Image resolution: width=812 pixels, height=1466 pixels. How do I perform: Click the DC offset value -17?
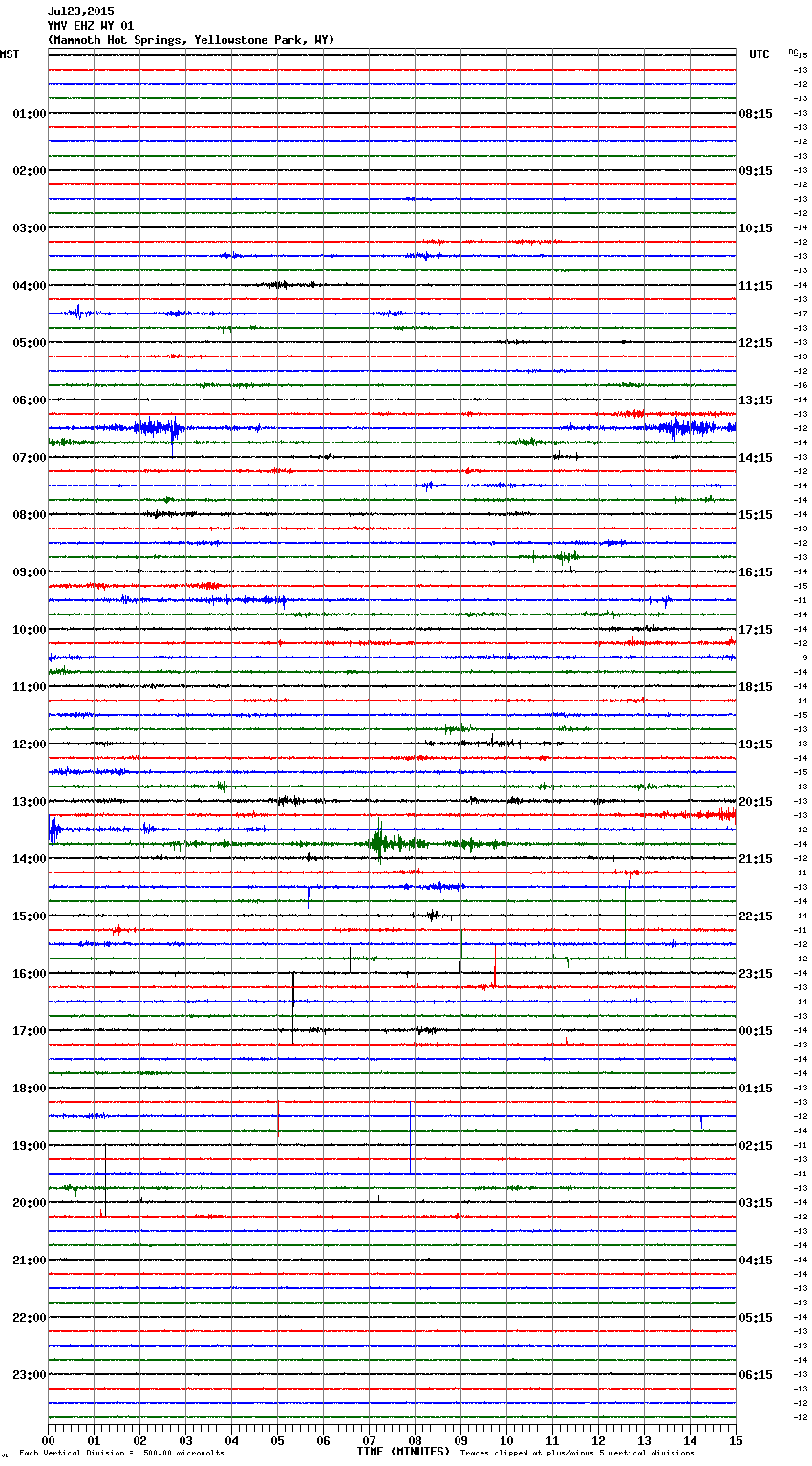click(x=801, y=313)
